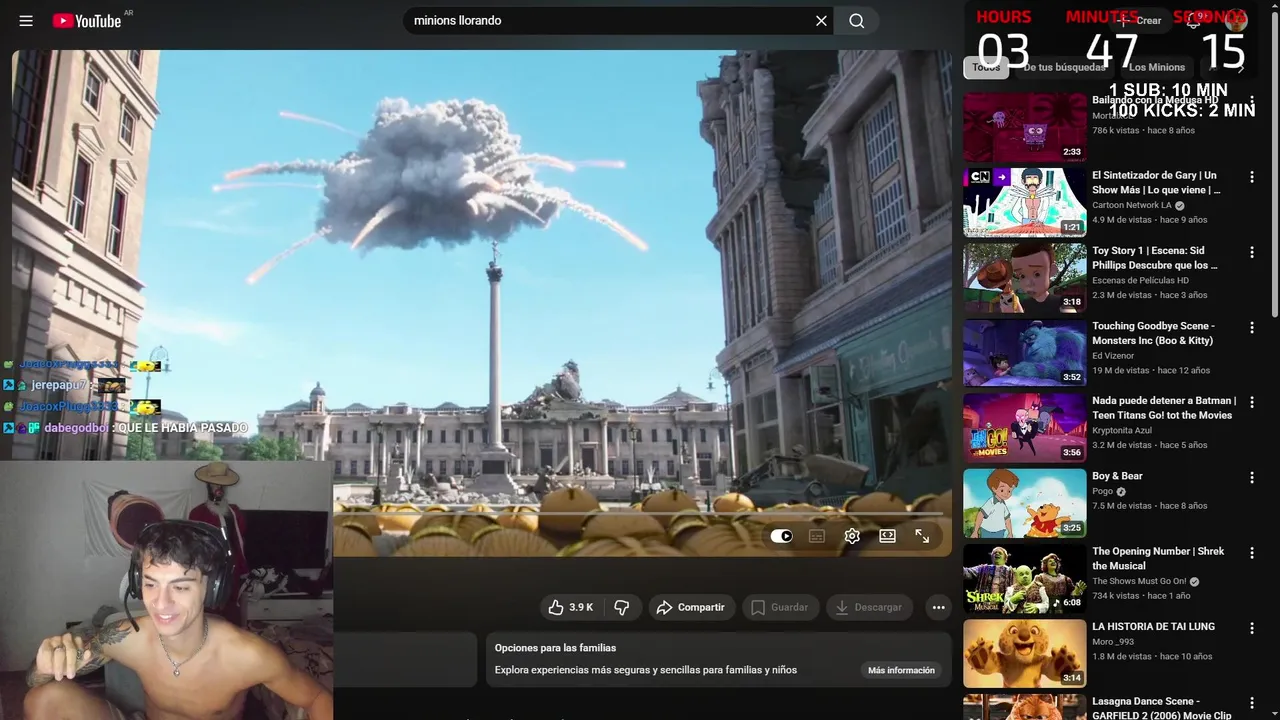Open subtitles captions button in player
Viewport: 1280px width, 720px height.
pos(817,536)
